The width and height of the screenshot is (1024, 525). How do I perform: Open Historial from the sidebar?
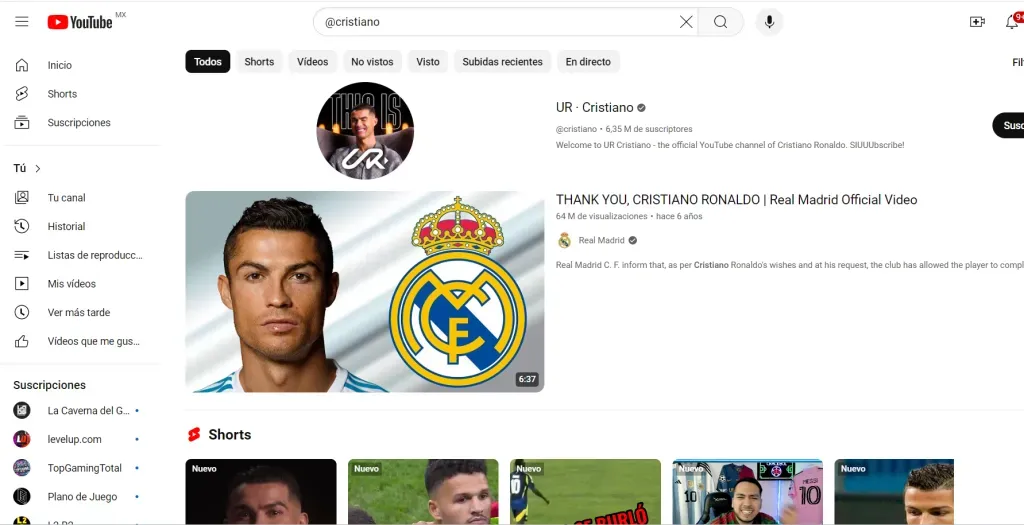(x=66, y=227)
